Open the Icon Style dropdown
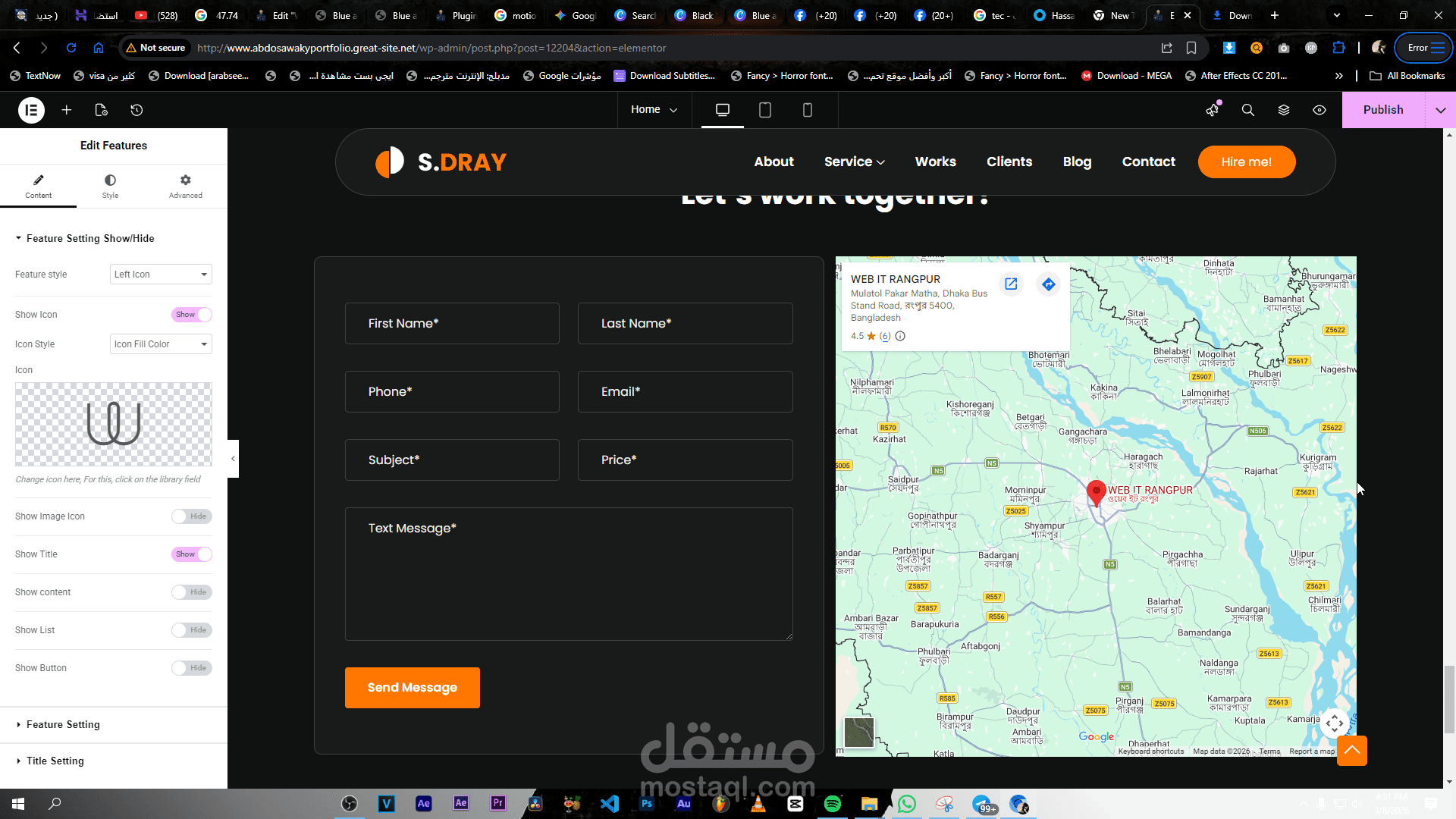 [x=161, y=344]
